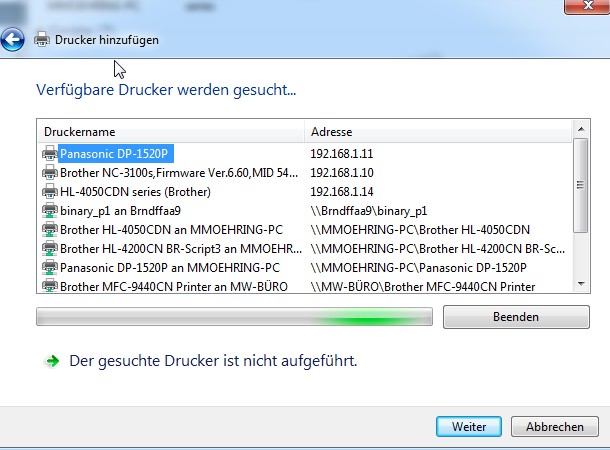Viewport: 610px width, 450px height.
Task: Click printer icon of Panasonic DP-1520P at 192.168.1.11
Action: click(x=50, y=154)
